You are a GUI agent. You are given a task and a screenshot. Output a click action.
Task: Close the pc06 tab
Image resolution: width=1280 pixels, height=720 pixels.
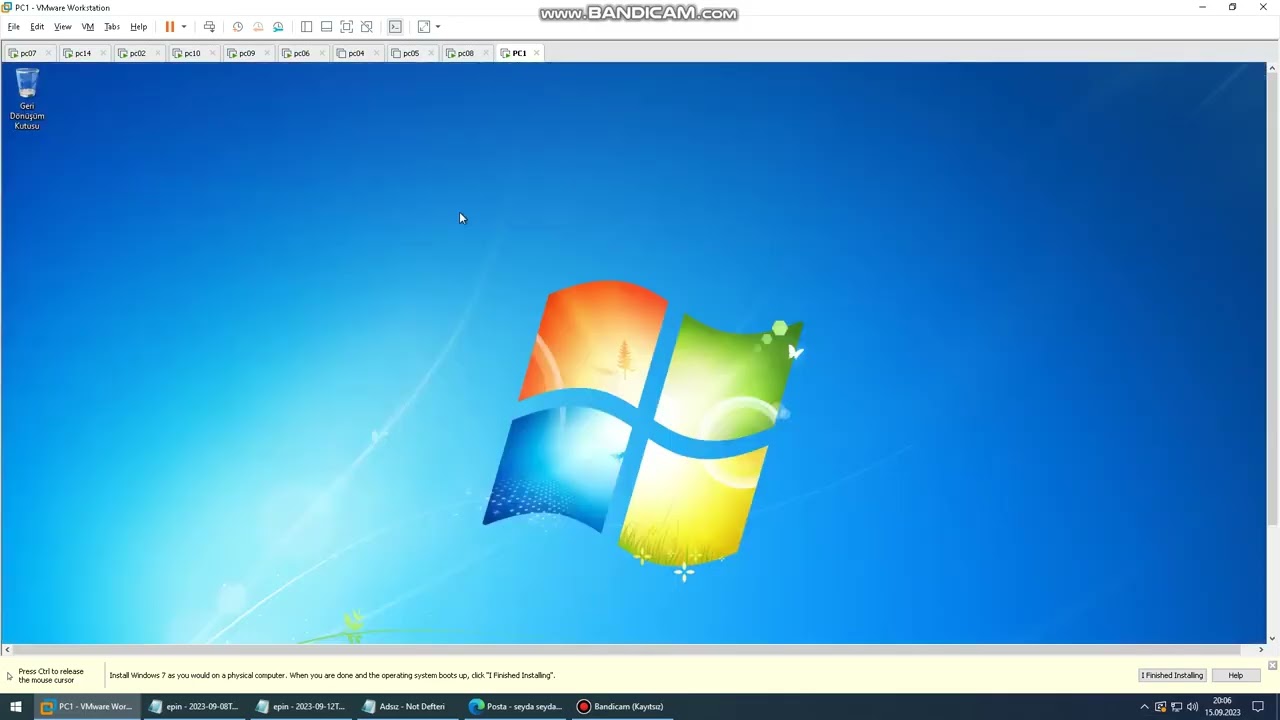tap(321, 53)
